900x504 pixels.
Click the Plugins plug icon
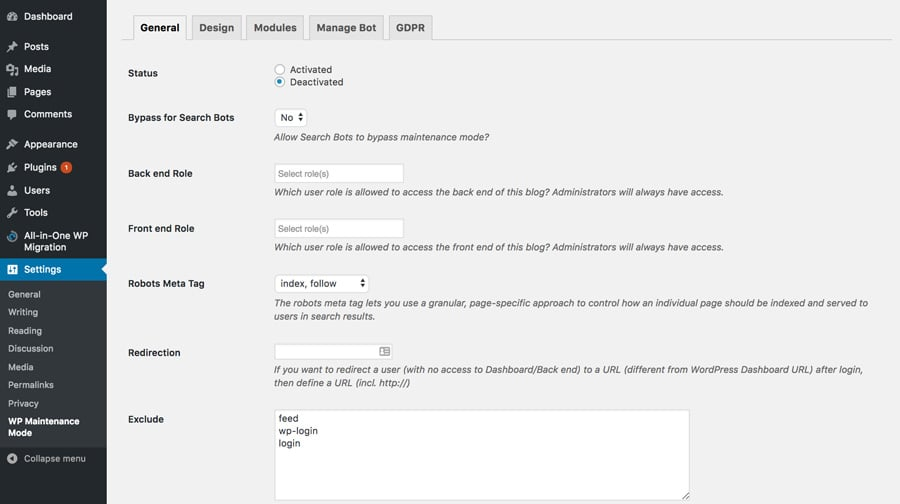click(12, 167)
